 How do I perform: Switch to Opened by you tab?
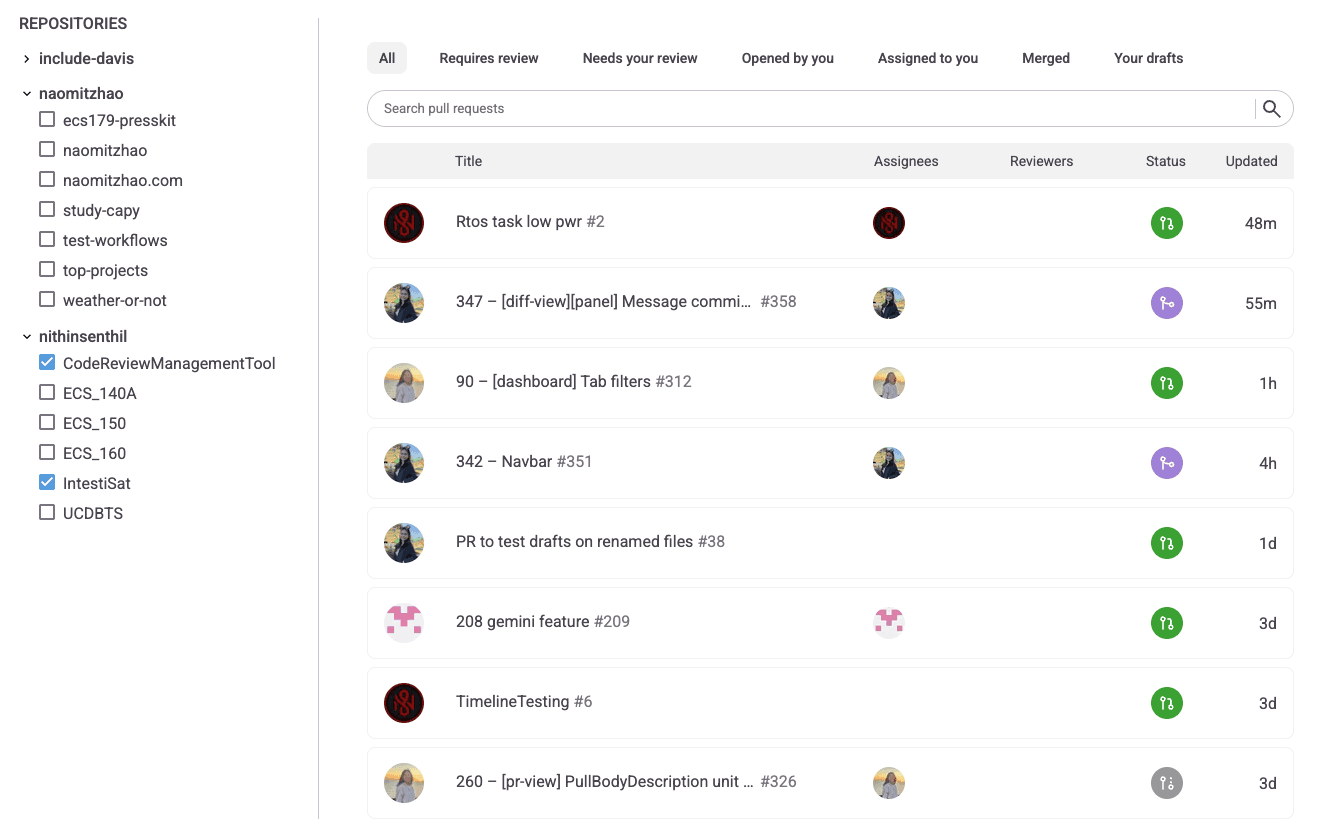pyautogui.click(x=788, y=58)
